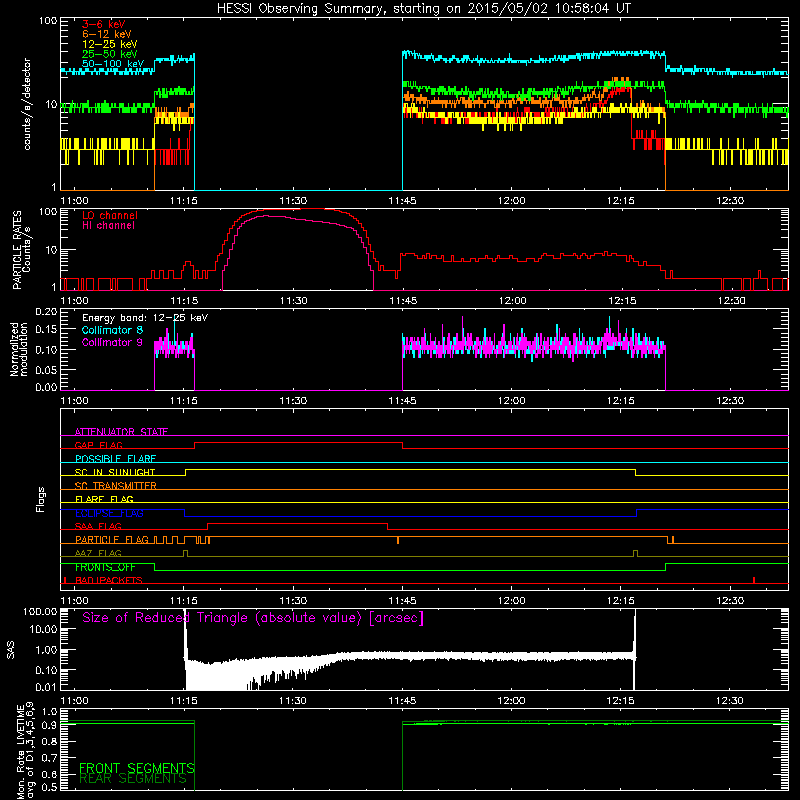This screenshot has width=800, height=800.
Task: Click the 12:00 time label under the count-rate plot
Action: coord(512,201)
